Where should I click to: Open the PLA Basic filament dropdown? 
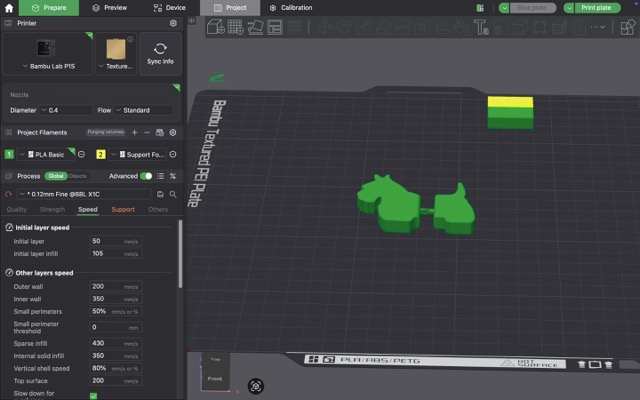tap(46, 154)
